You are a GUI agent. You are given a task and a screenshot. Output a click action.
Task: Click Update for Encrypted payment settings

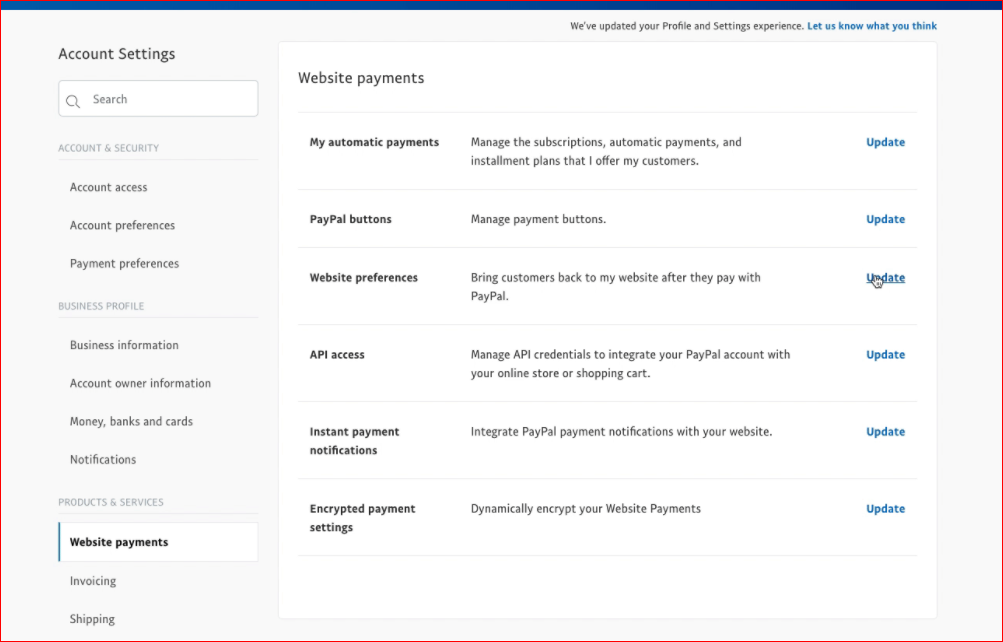(x=885, y=509)
